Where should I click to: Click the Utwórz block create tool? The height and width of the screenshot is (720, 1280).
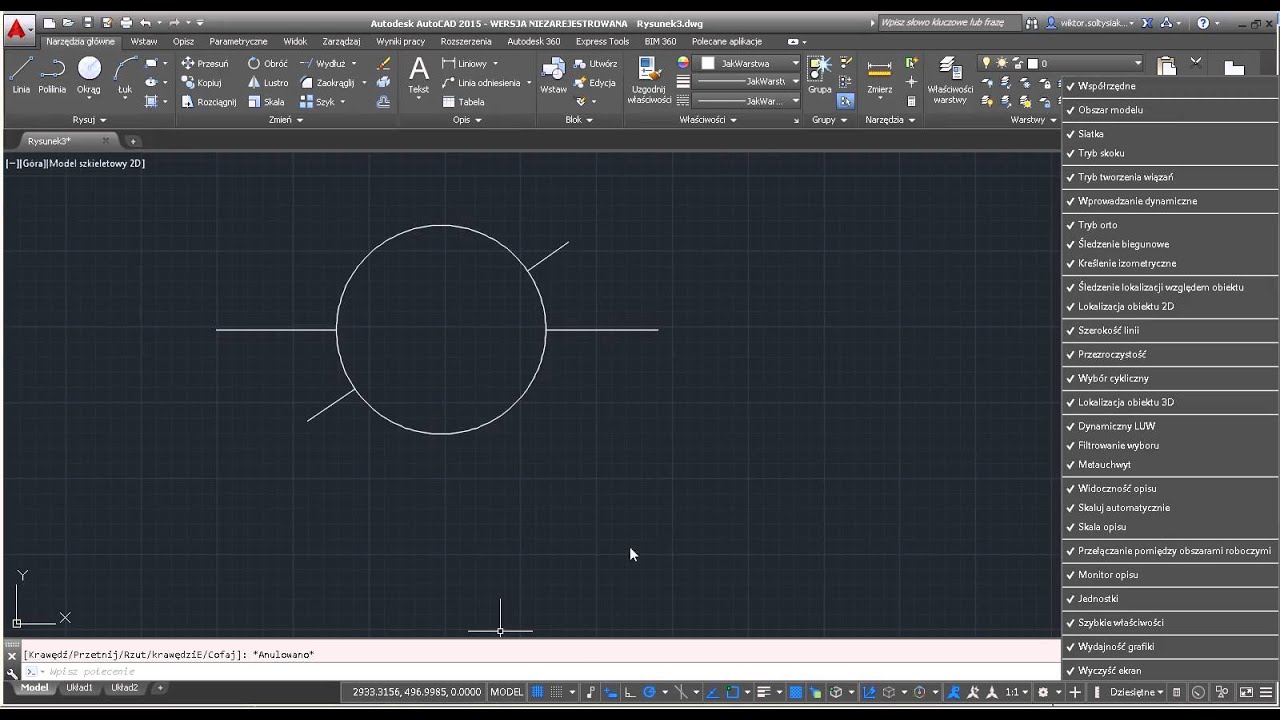coord(595,63)
